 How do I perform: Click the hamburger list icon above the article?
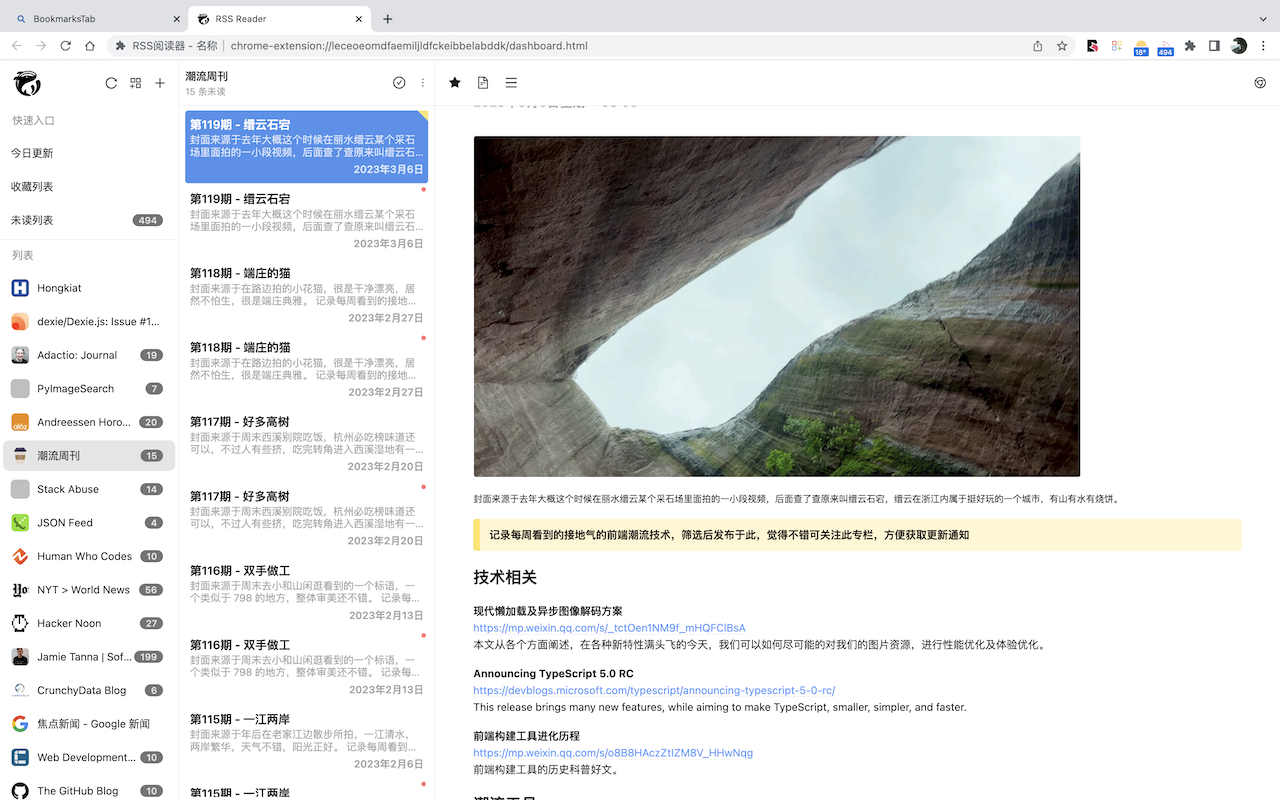pos(511,83)
